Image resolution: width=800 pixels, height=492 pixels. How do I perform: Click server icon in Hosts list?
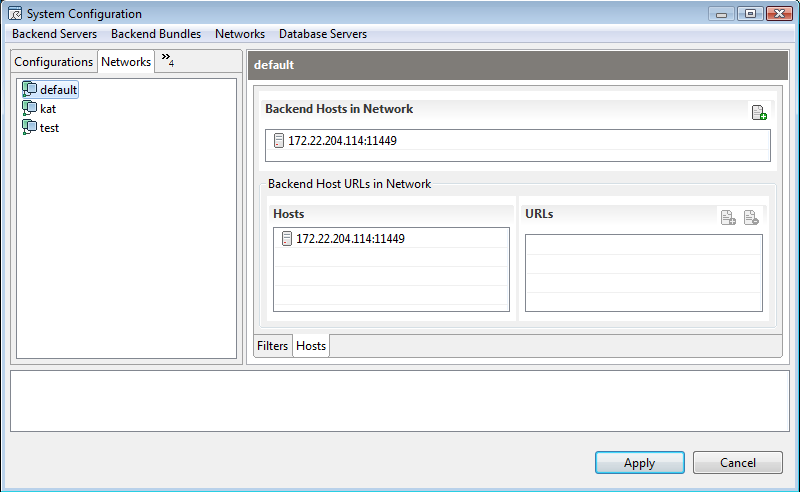coord(287,238)
